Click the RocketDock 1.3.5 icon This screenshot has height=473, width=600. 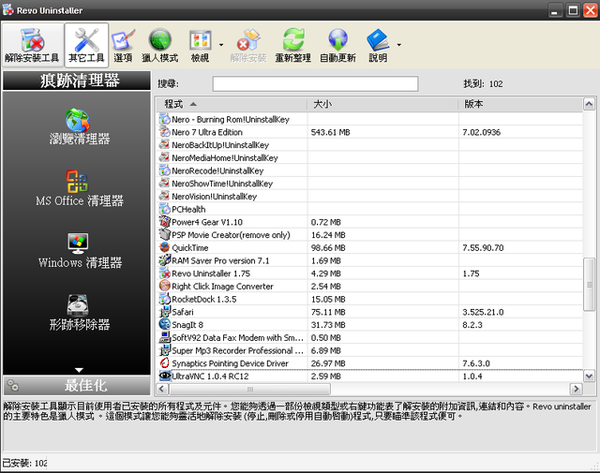[x=165, y=299]
